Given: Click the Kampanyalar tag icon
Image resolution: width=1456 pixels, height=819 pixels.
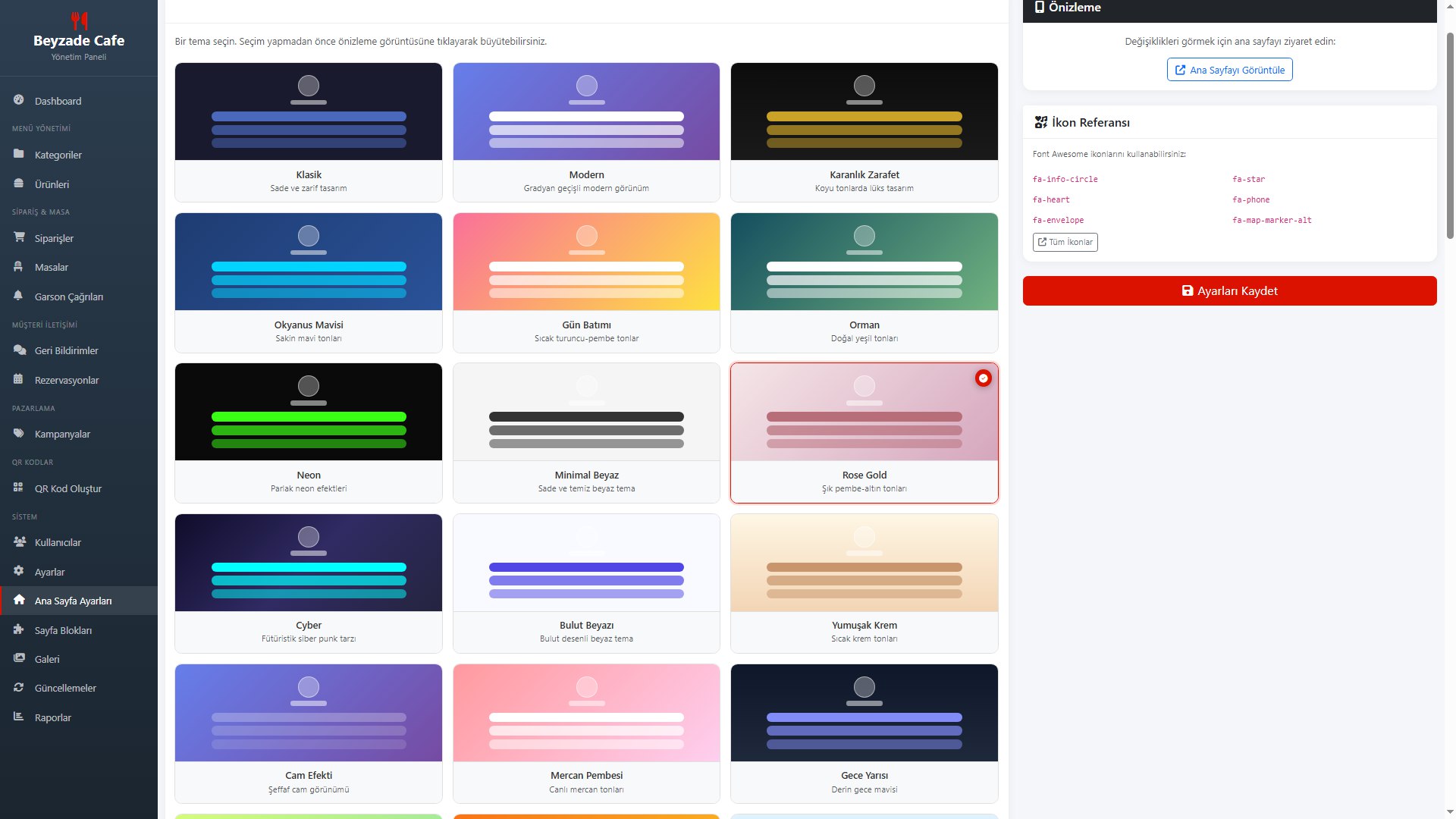Looking at the screenshot, I should (19, 433).
